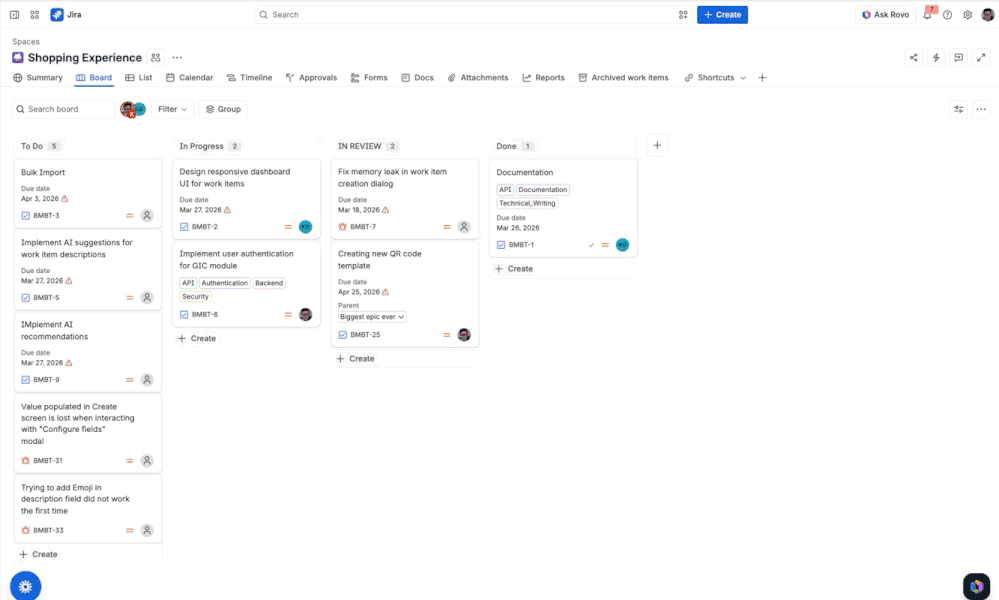Click task type checkbox on BMBT-25
This screenshot has height=600, width=999.
click(343, 334)
